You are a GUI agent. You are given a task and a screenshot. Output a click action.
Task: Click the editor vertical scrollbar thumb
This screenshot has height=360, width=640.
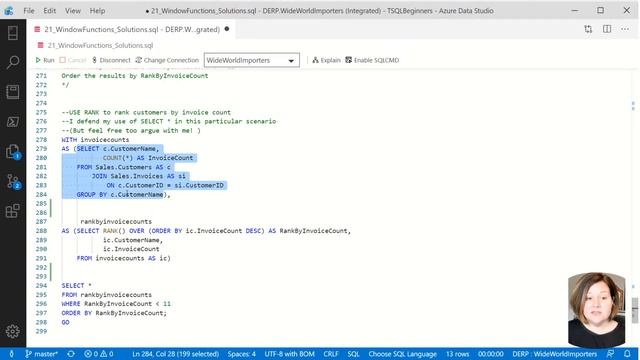pyautogui.click(x=635, y=311)
